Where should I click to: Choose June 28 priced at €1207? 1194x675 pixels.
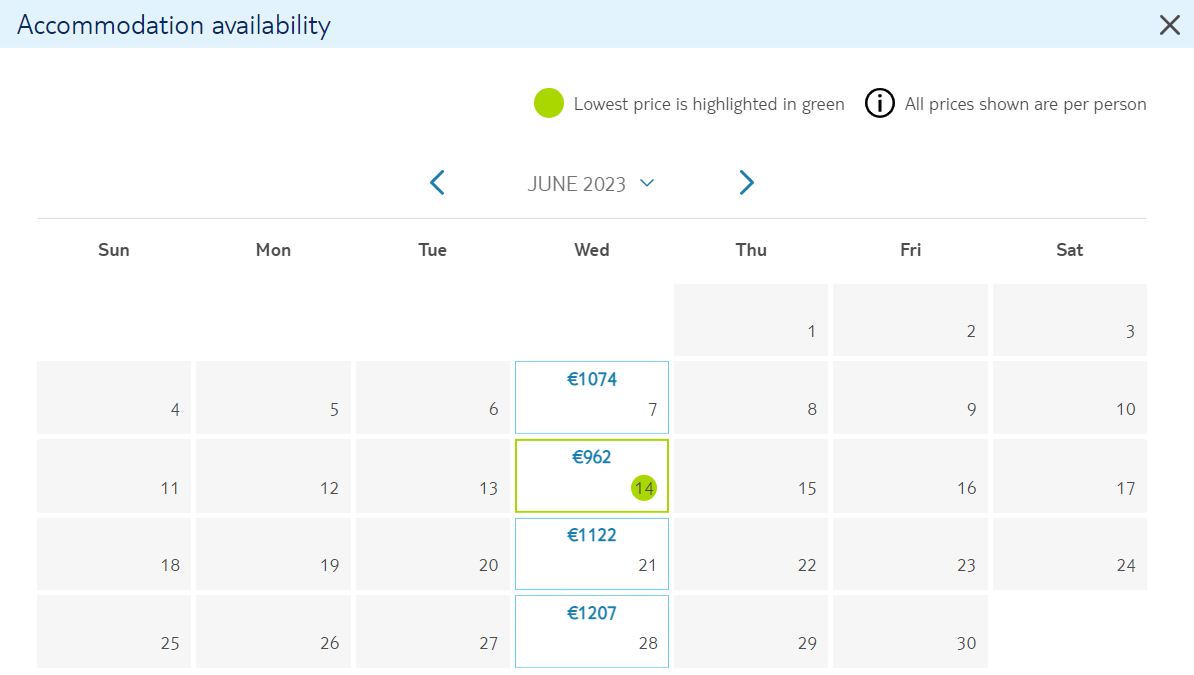(592, 632)
